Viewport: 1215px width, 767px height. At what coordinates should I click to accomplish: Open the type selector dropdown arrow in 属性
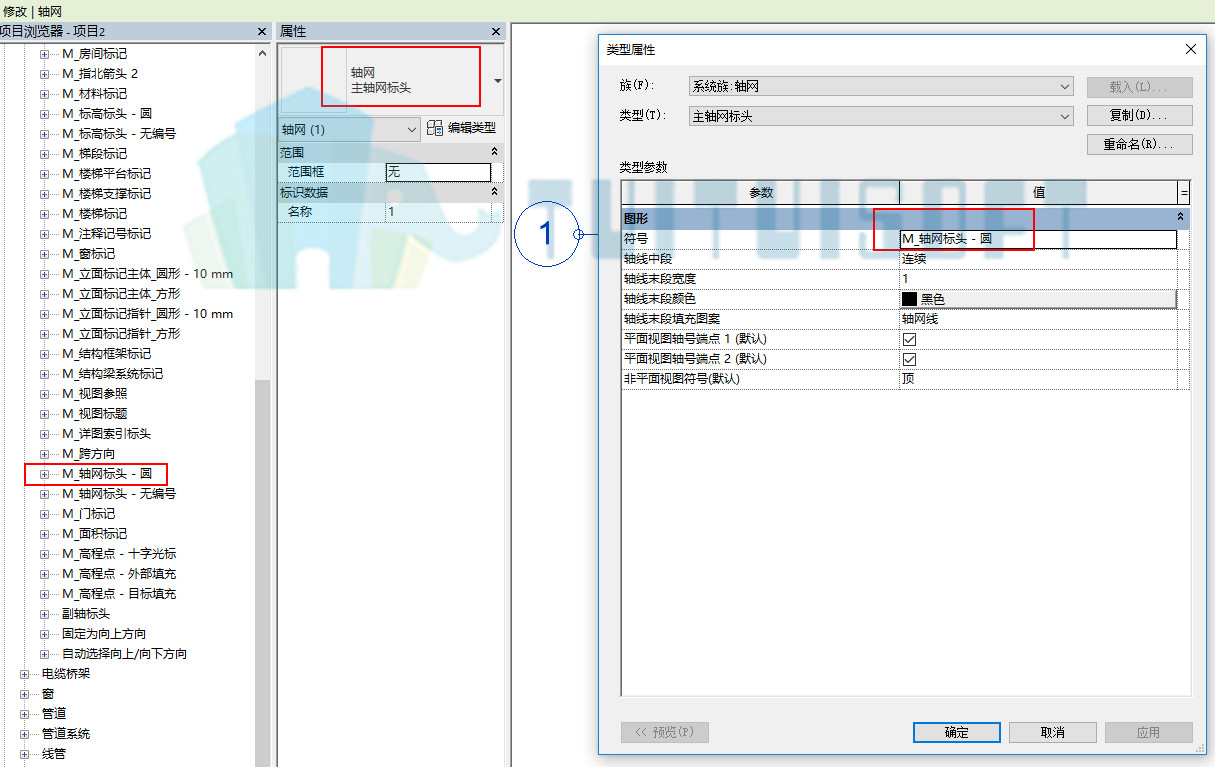coord(497,80)
